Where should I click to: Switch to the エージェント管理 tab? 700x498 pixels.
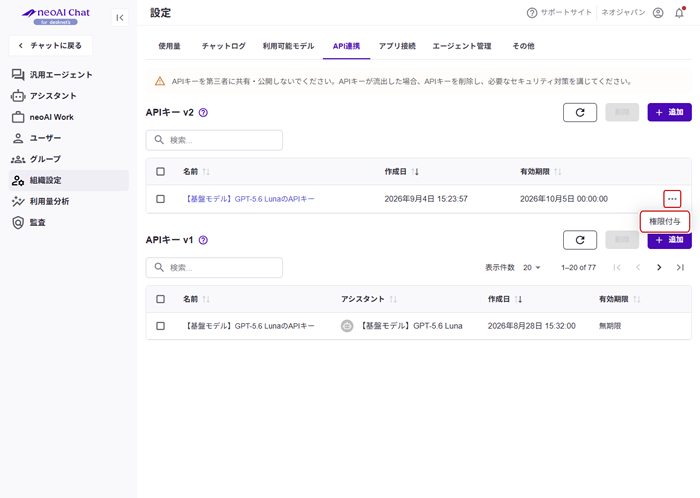click(462, 46)
